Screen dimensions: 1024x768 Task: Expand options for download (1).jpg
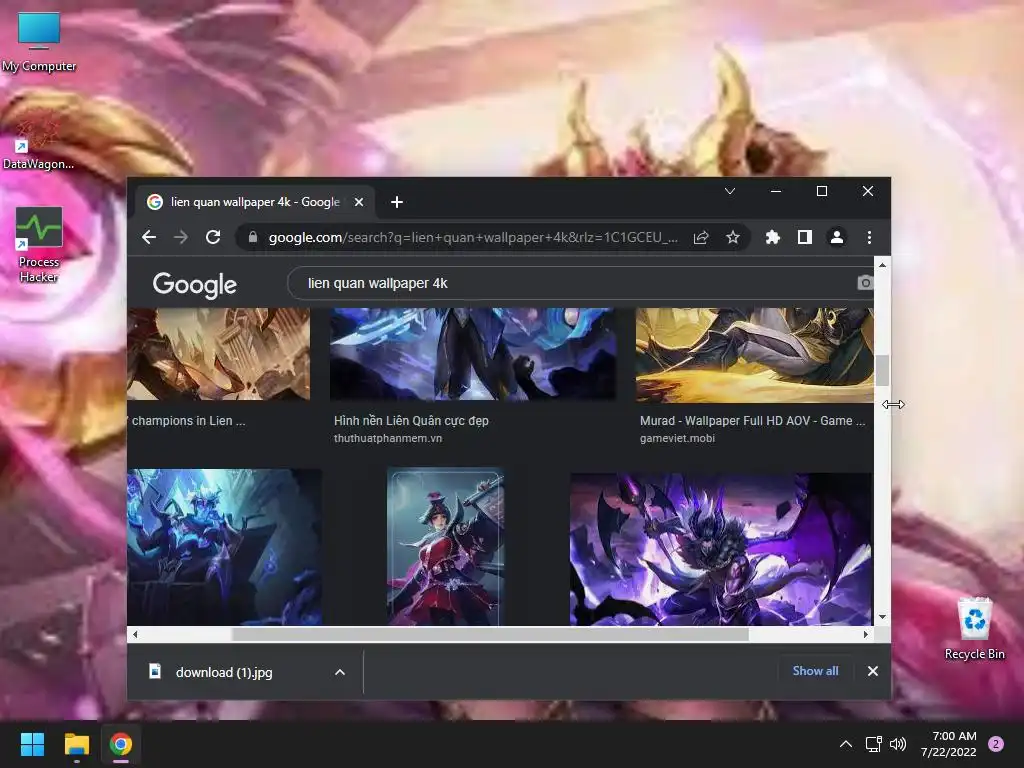[340, 672]
